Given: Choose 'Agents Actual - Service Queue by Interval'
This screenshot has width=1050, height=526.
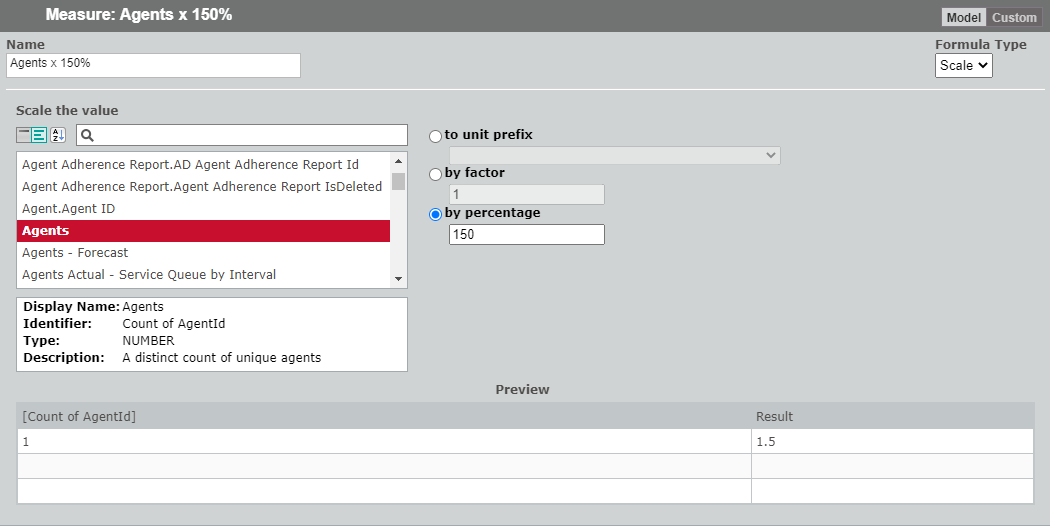Looking at the screenshot, I should (149, 275).
